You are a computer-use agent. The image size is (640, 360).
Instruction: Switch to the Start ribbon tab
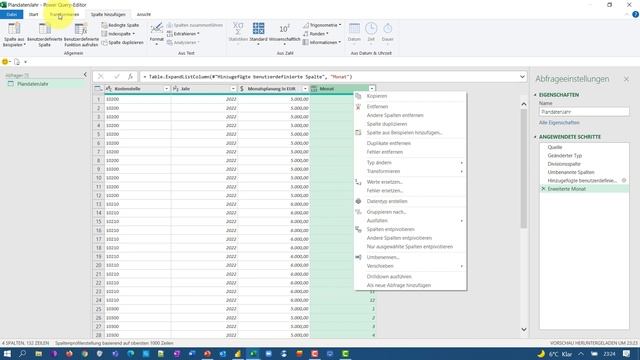(33, 14)
